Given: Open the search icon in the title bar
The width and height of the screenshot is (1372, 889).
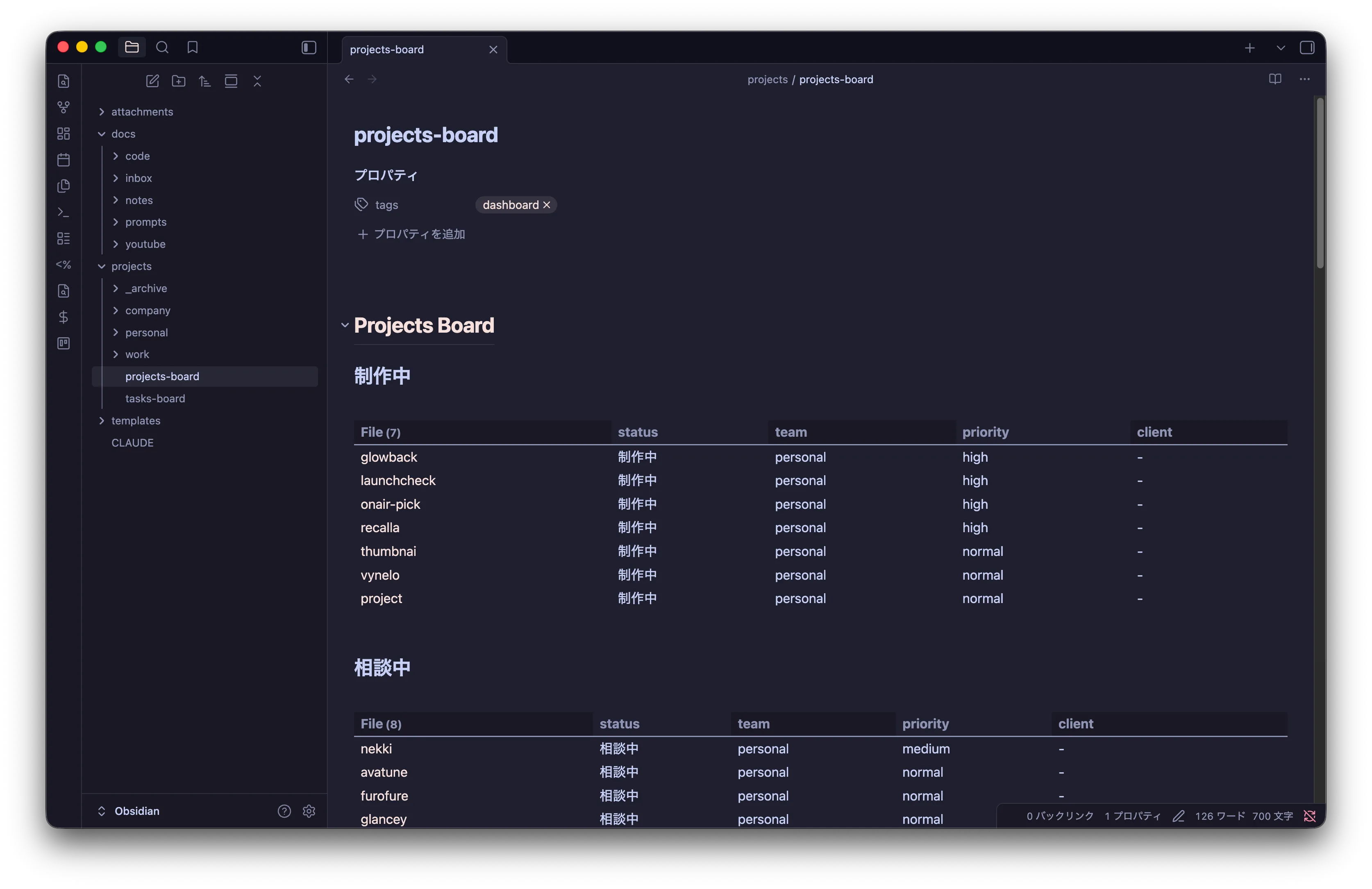Looking at the screenshot, I should pos(163,47).
